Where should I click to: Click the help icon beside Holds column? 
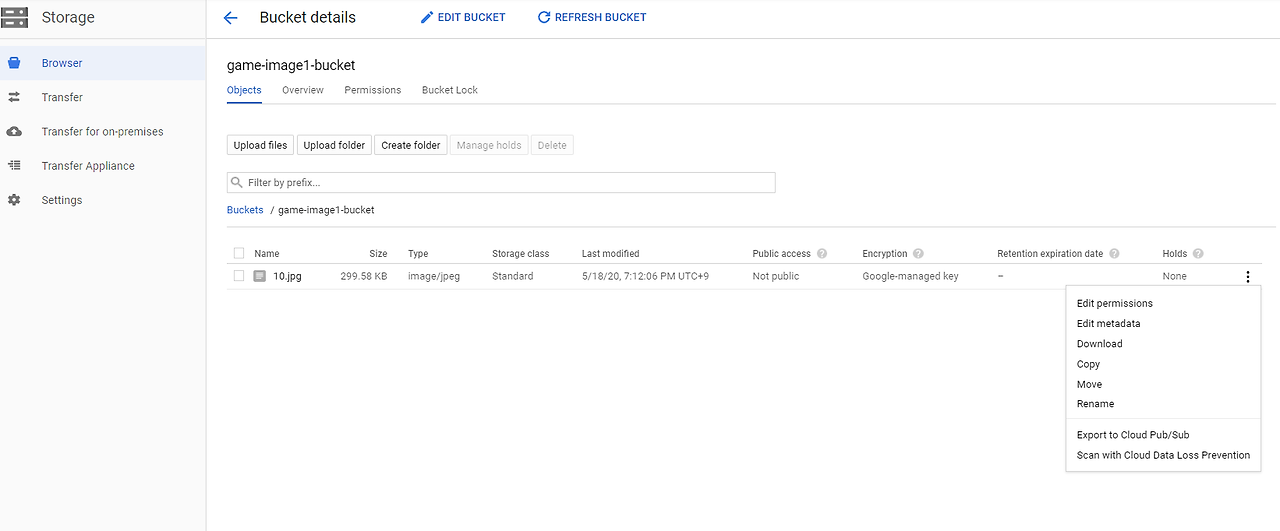click(x=1198, y=254)
